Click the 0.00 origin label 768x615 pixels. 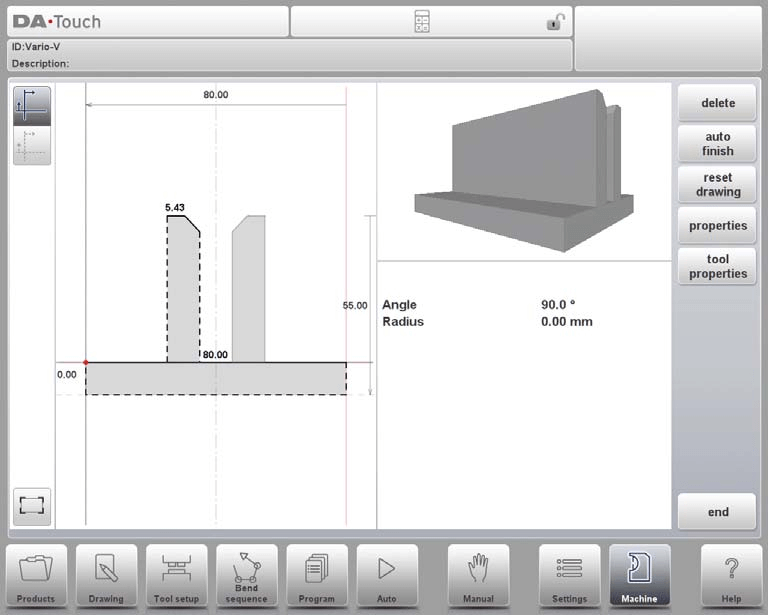[67, 375]
